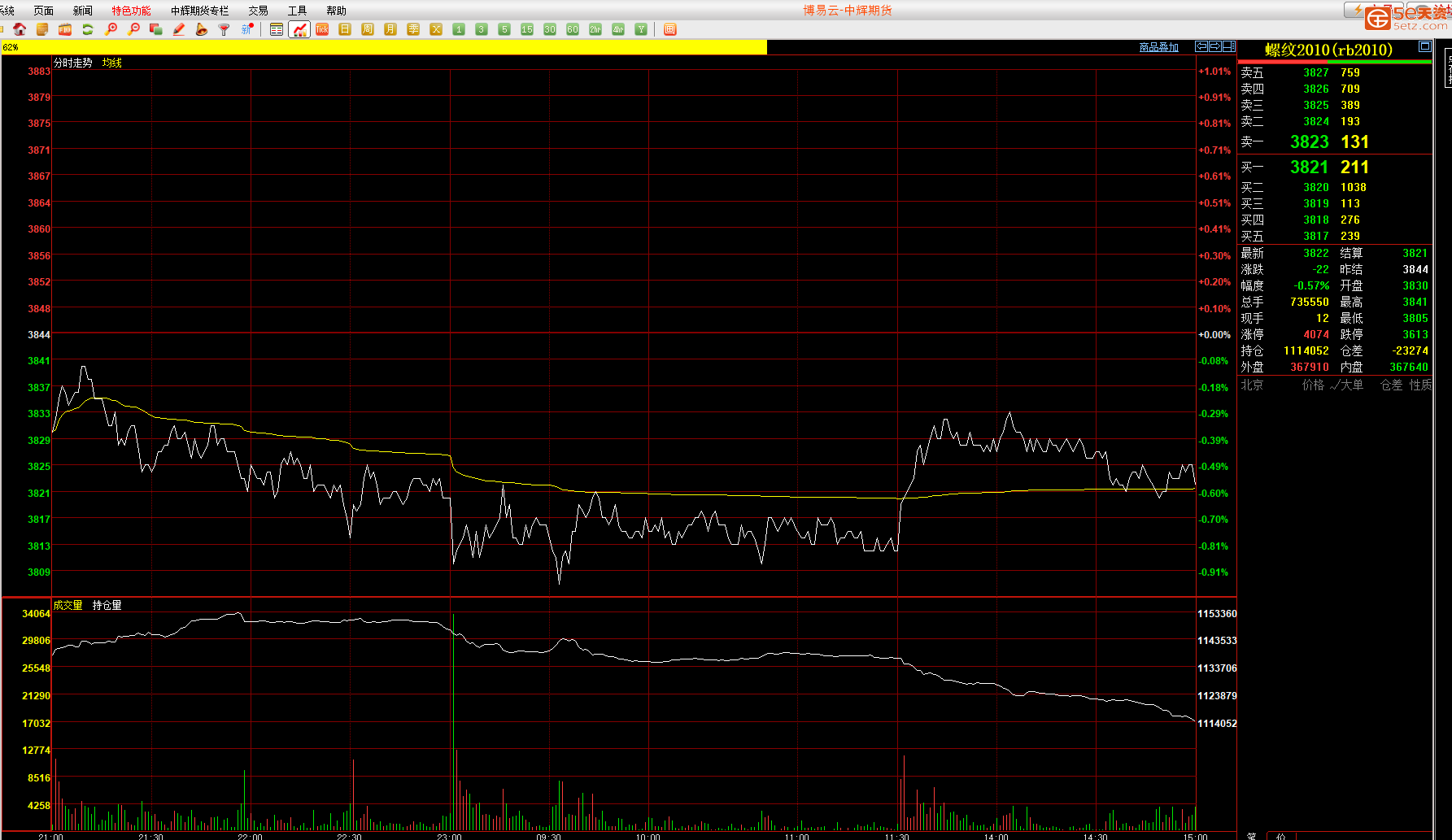This screenshot has height=840, width=1452.
Task: Click the 商品叠加 link
Action: (1158, 47)
